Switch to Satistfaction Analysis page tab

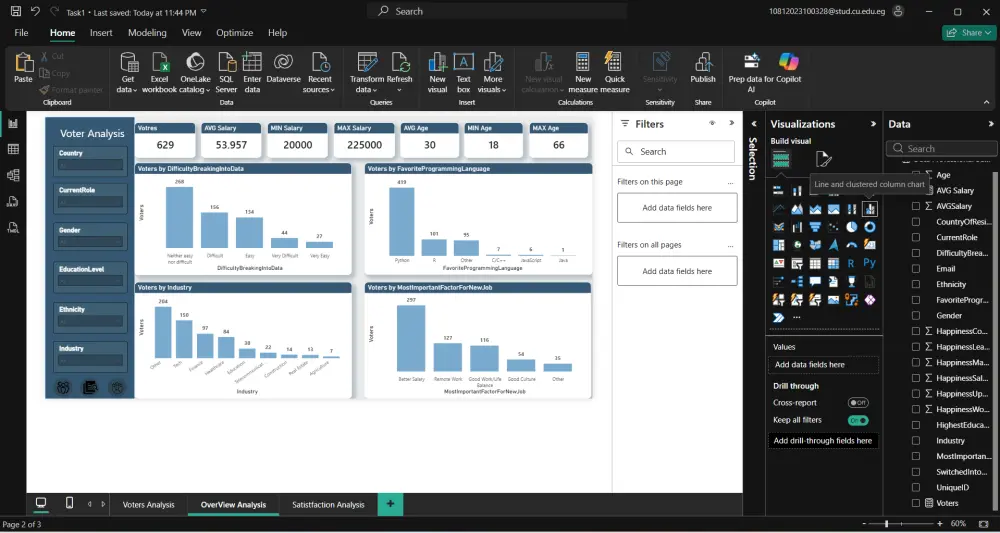pos(328,504)
